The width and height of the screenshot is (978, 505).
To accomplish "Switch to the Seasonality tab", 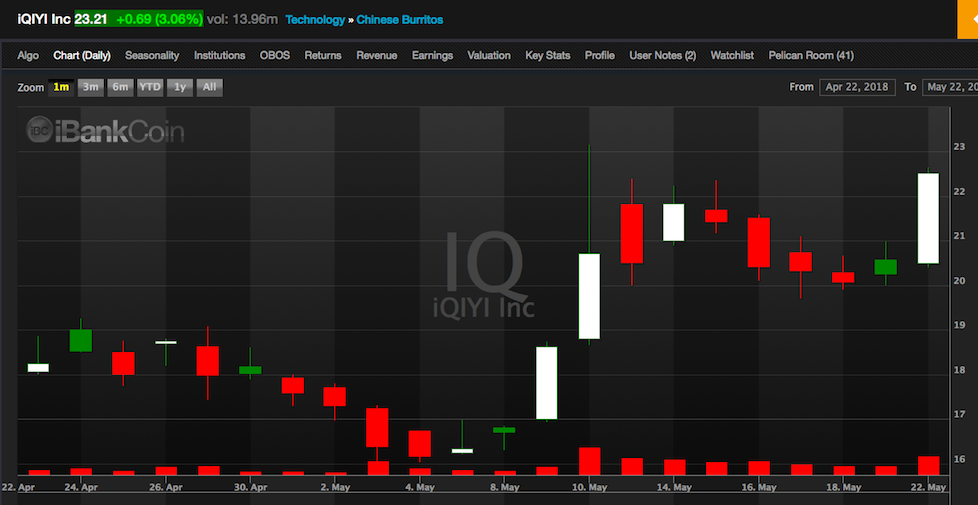I will [x=152, y=55].
